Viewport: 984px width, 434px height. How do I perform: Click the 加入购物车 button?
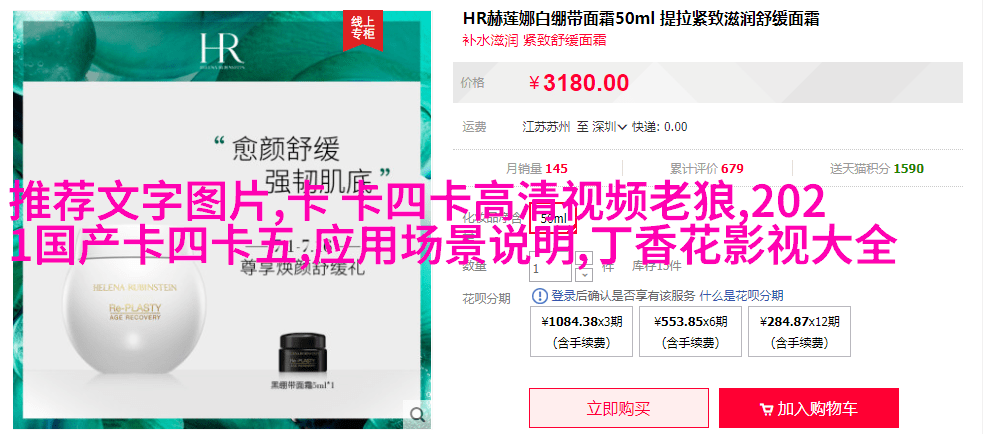tap(809, 408)
